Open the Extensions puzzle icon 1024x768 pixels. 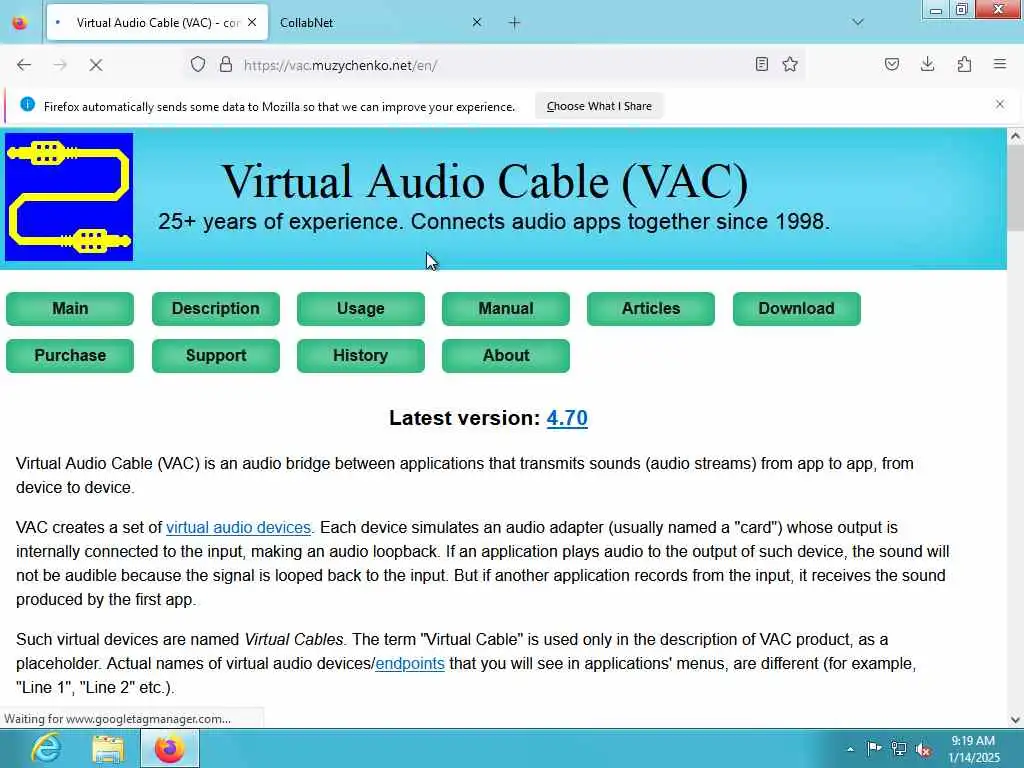964,64
